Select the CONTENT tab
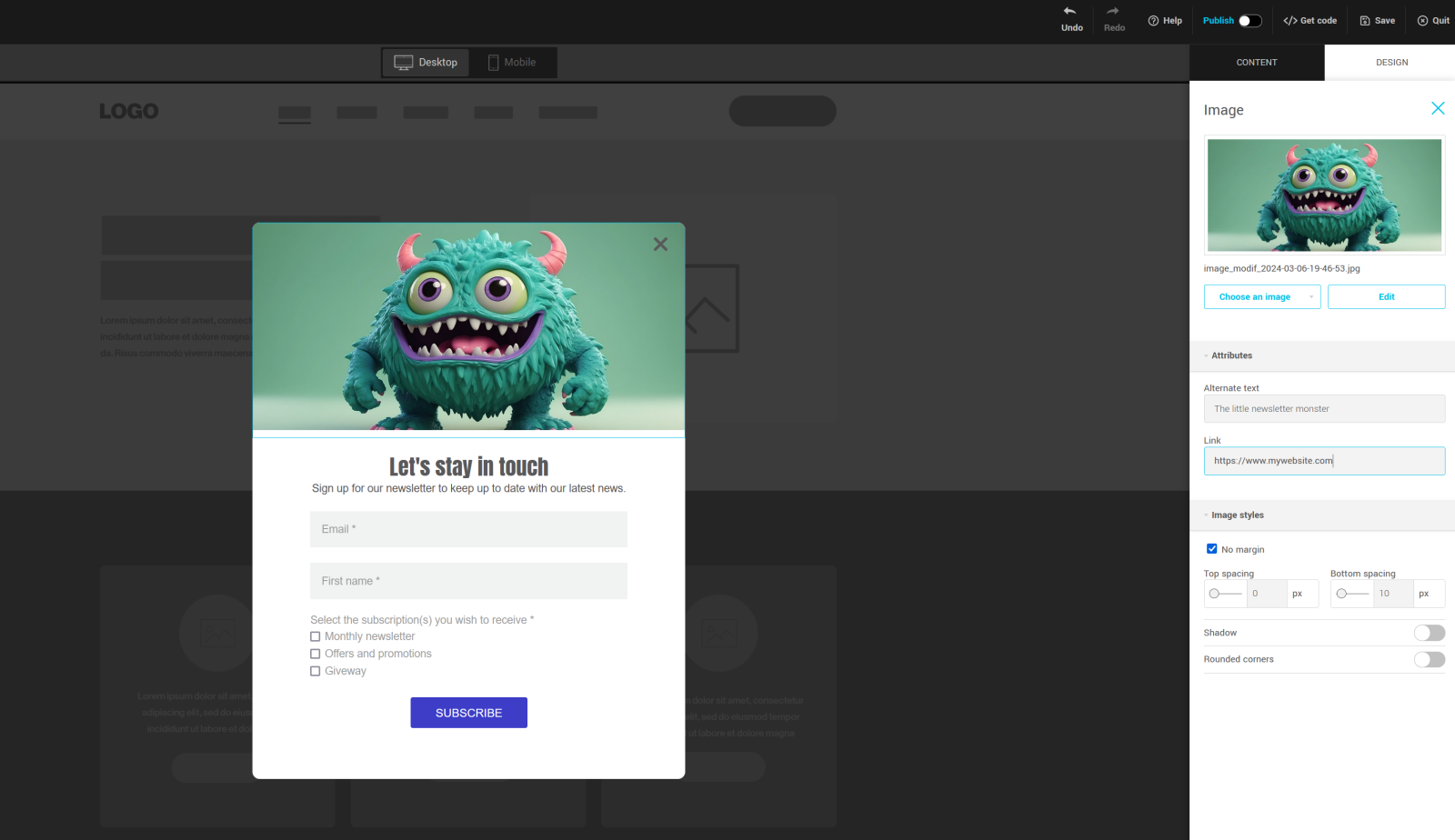This screenshot has height=840, width=1455. [1257, 63]
